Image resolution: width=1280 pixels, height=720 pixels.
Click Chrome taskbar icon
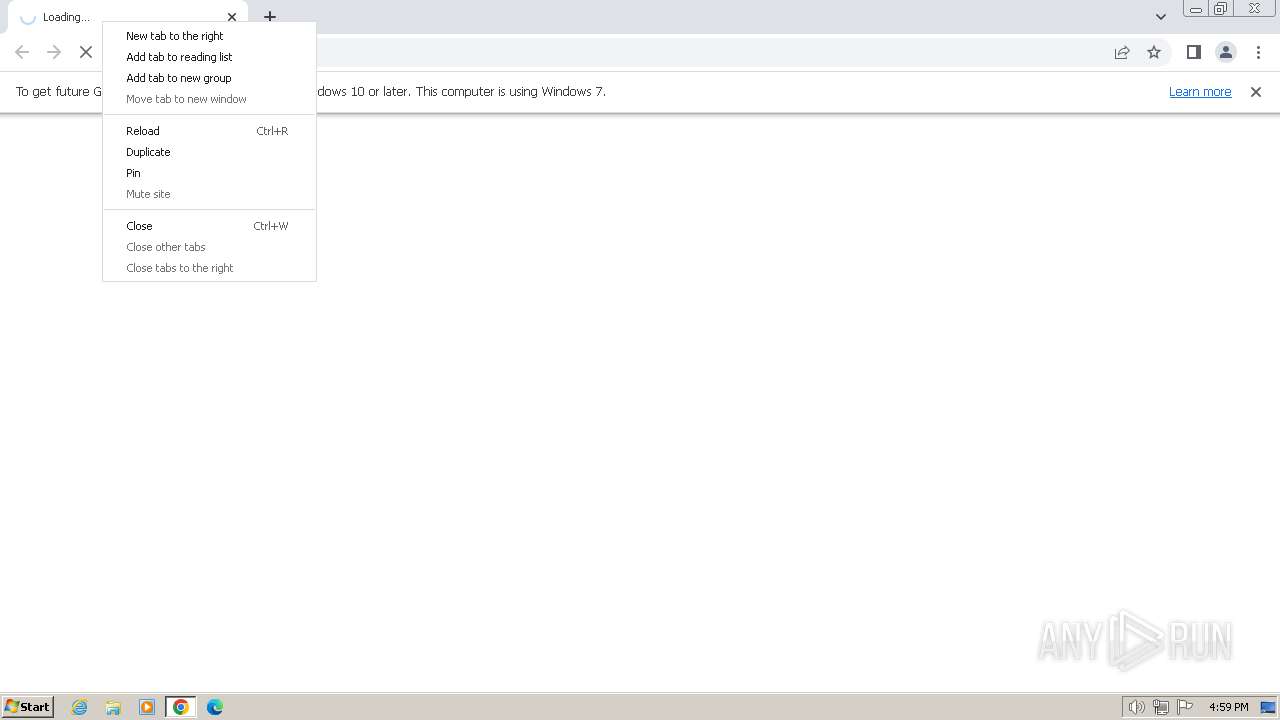coord(181,707)
